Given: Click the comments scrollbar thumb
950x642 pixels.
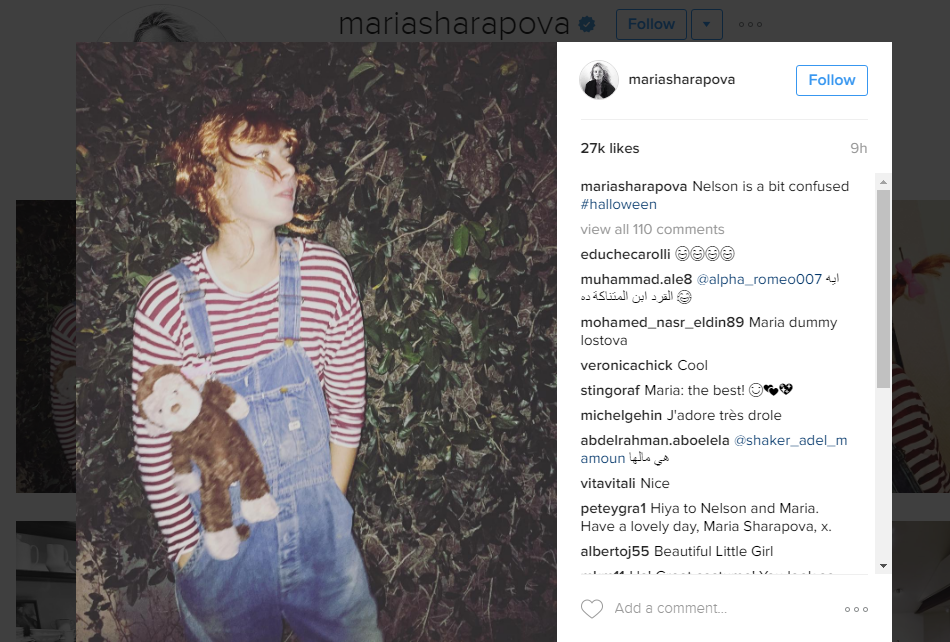Looking at the screenshot, I should tap(883, 289).
